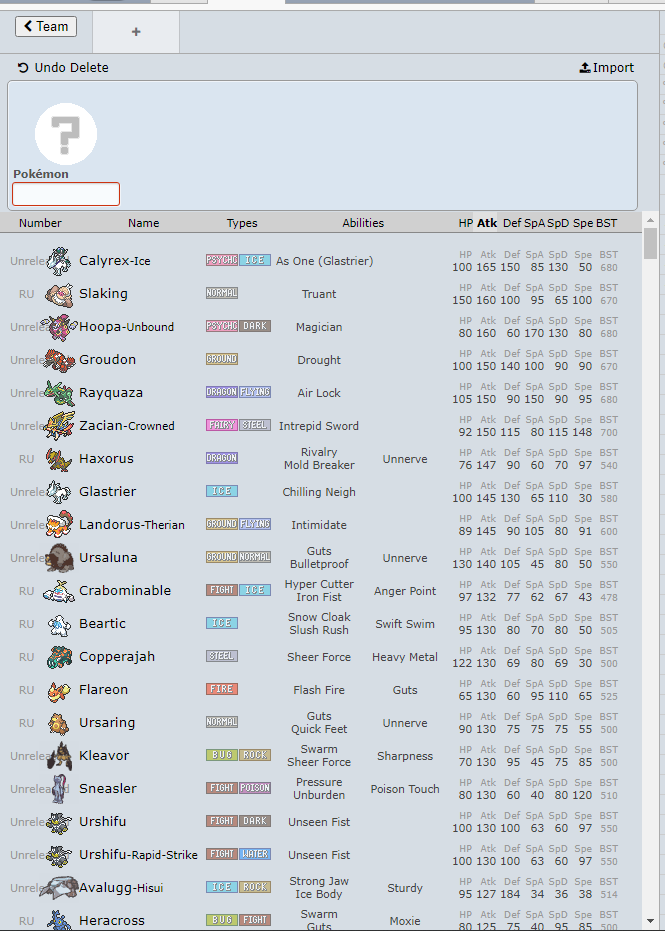Image resolution: width=665 pixels, height=931 pixels.
Task: Click Slaking's Truant ability
Action: (x=319, y=294)
